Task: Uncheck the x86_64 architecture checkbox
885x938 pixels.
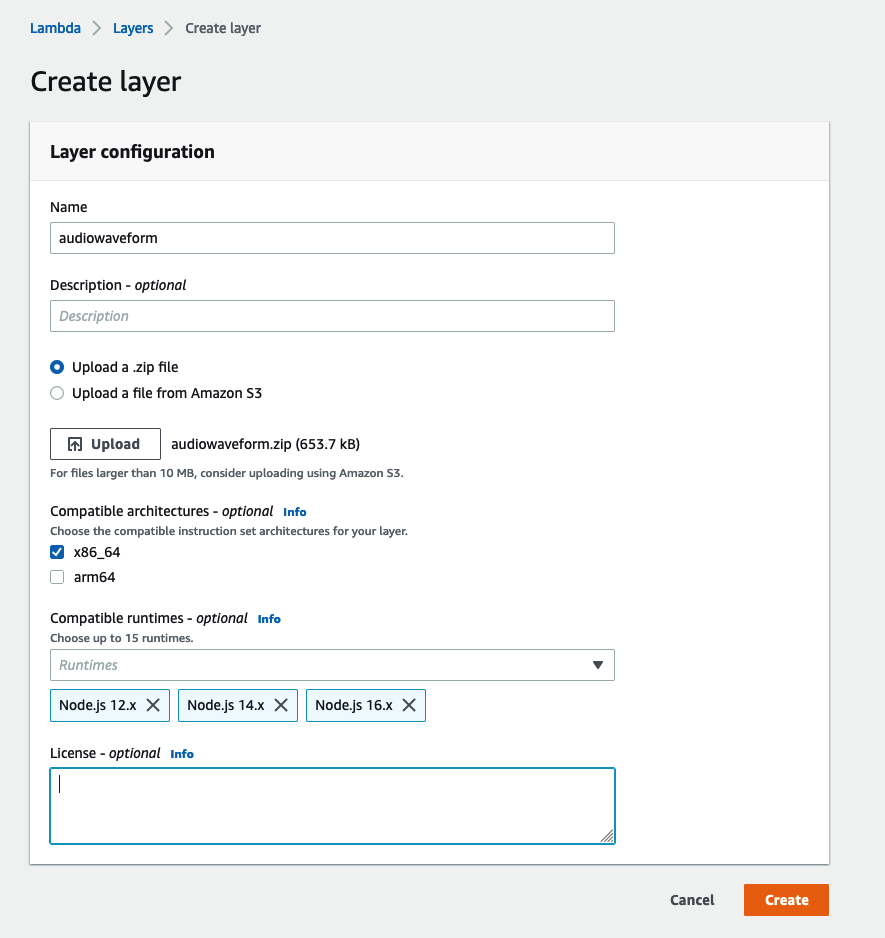Action: [57, 552]
